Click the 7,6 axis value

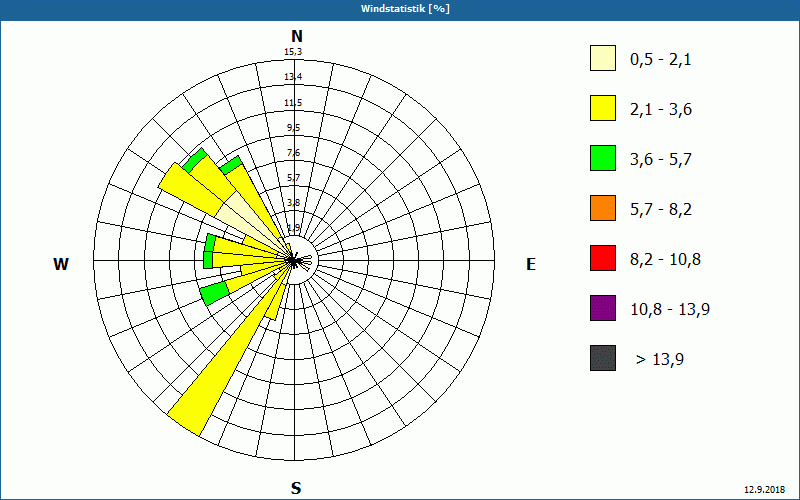(x=293, y=153)
